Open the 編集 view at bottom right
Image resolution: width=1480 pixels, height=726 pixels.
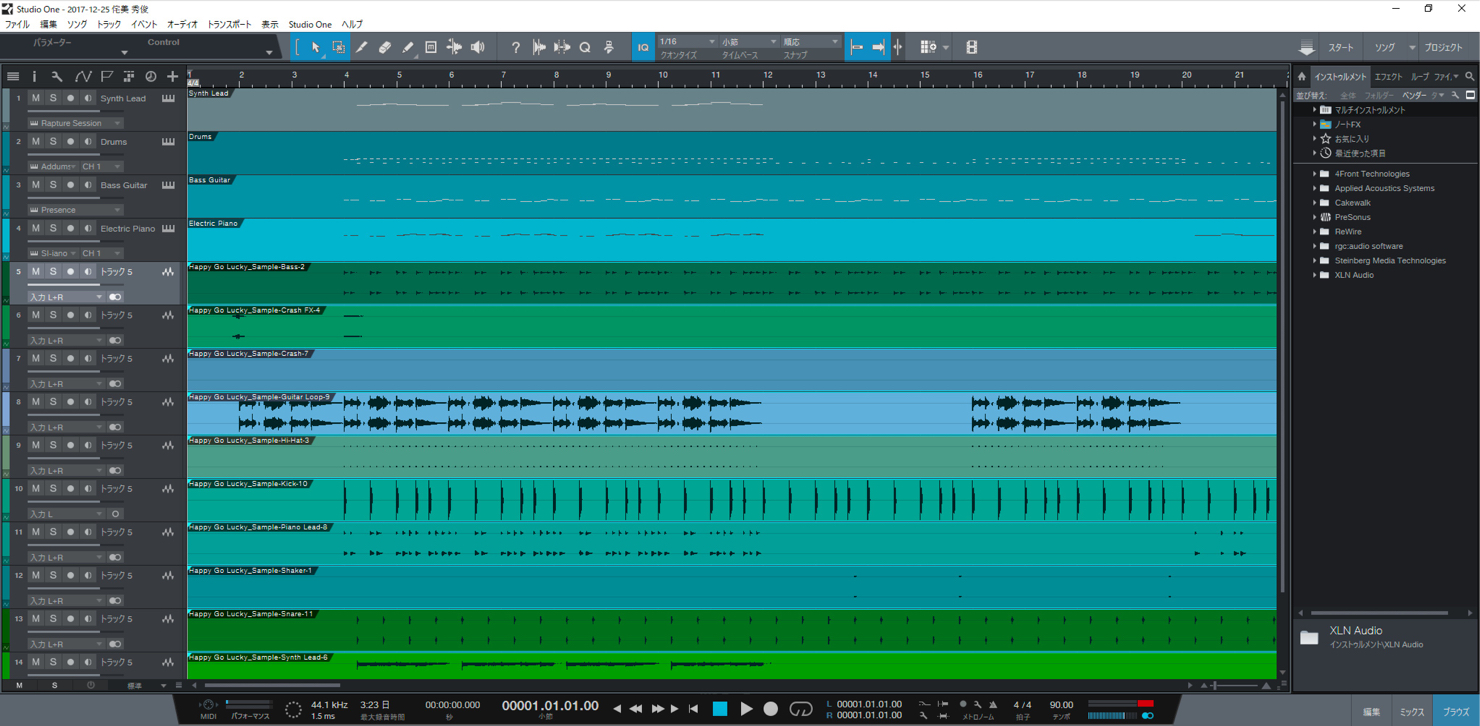coord(1371,712)
